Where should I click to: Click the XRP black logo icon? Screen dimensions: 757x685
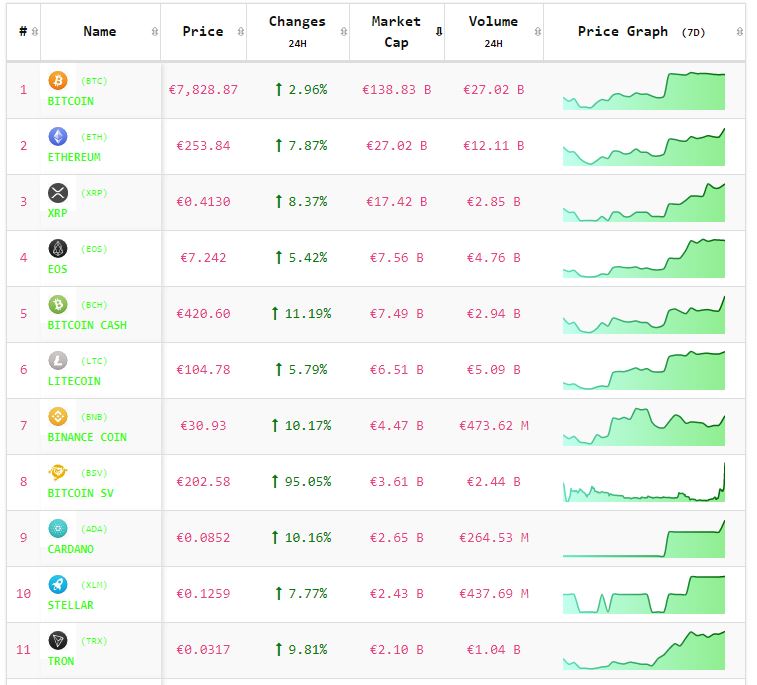(58, 193)
